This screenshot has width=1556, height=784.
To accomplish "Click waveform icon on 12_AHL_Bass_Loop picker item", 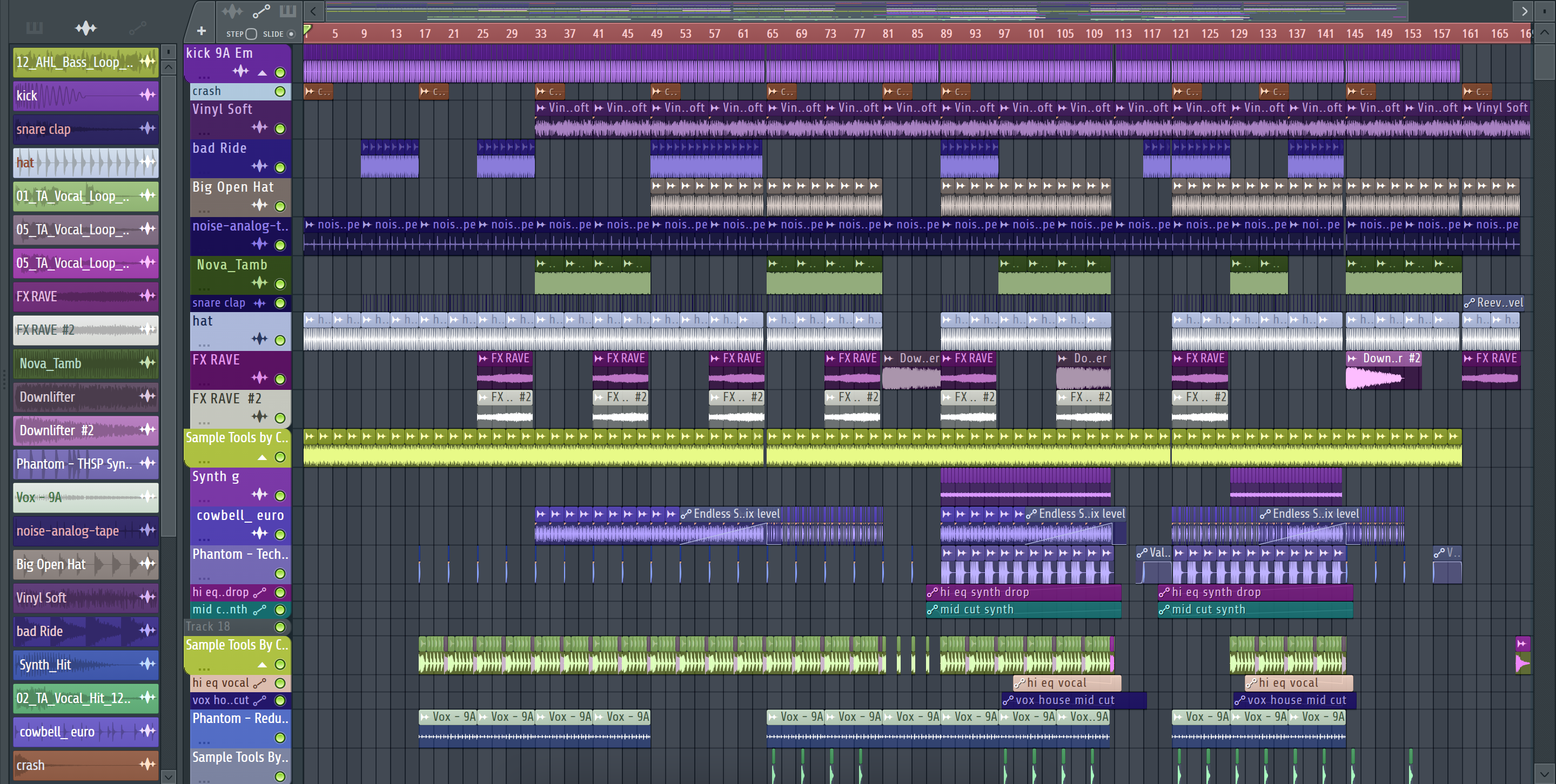I will [x=147, y=61].
